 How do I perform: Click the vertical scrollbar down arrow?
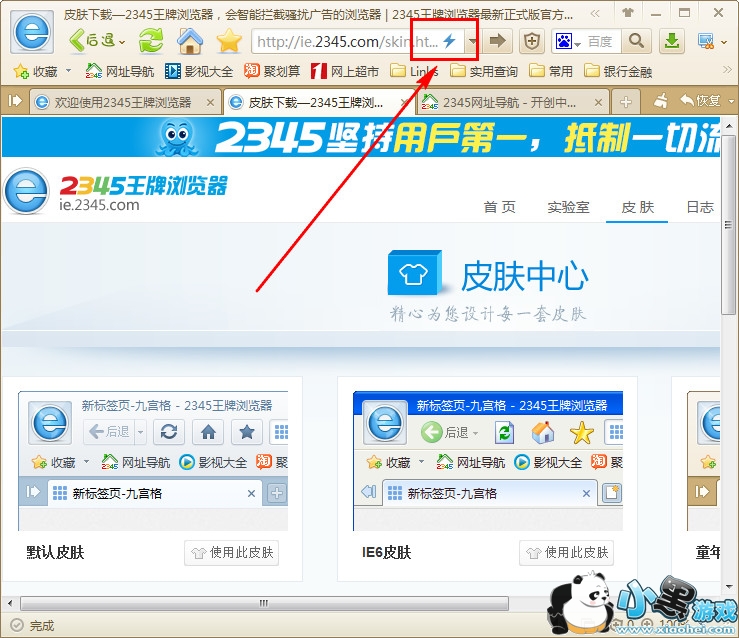coord(729,586)
